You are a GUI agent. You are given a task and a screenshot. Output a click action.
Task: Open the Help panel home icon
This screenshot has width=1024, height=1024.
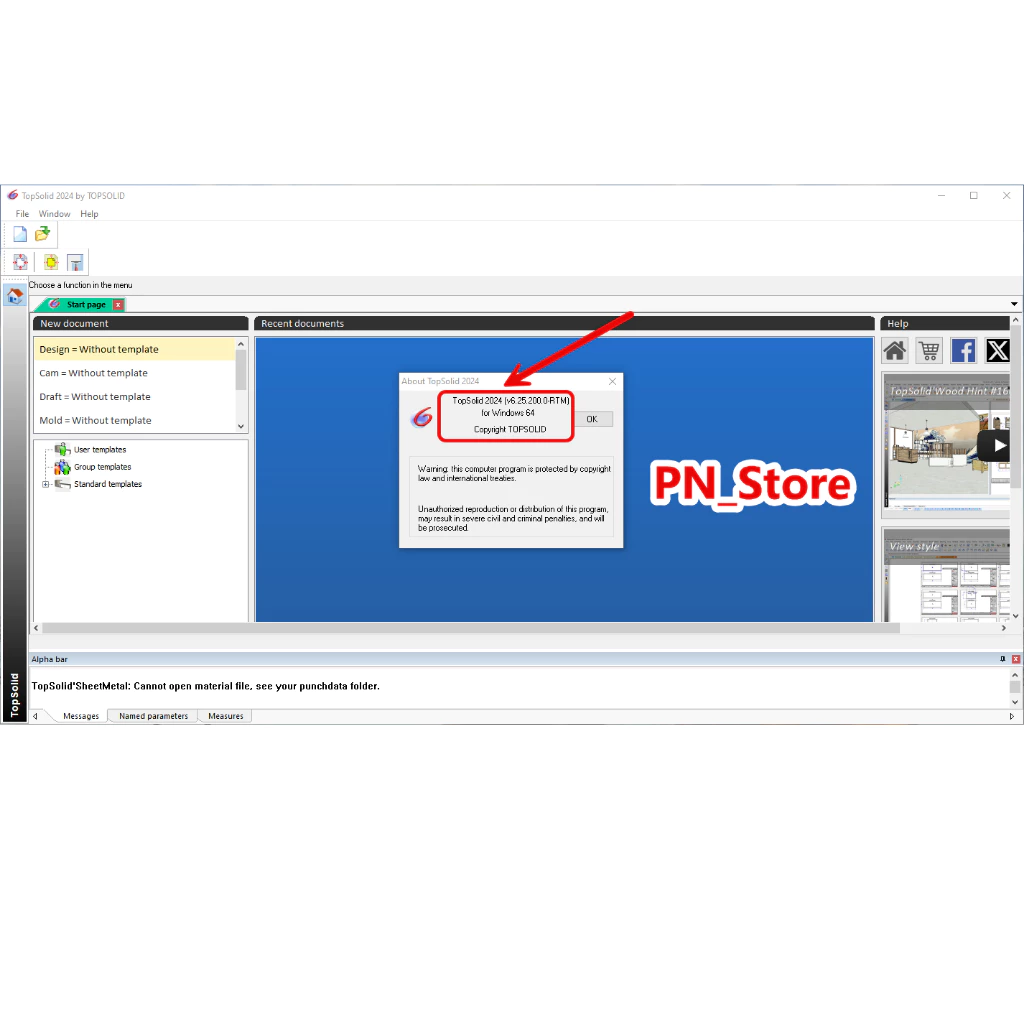tap(895, 351)
